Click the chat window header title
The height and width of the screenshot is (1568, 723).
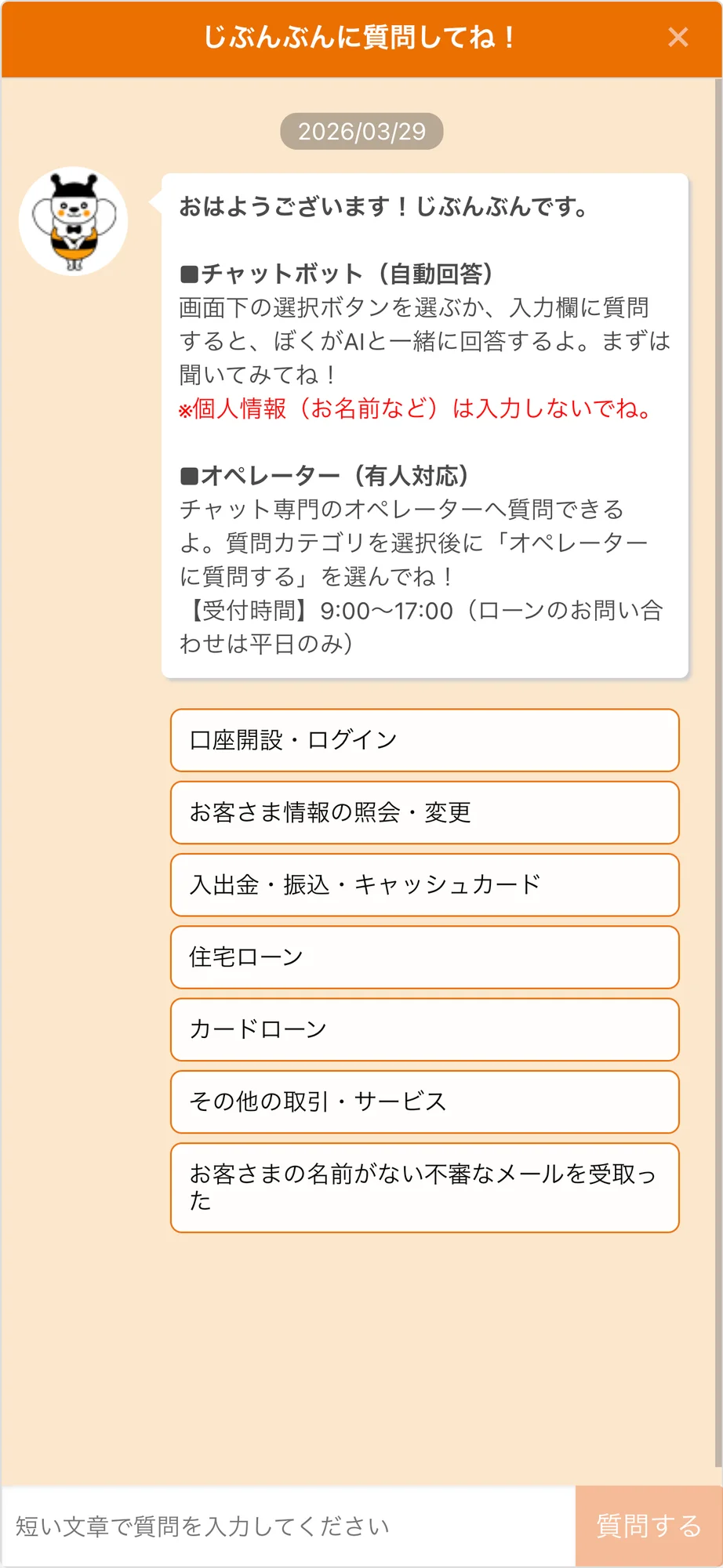coord(361,37)
